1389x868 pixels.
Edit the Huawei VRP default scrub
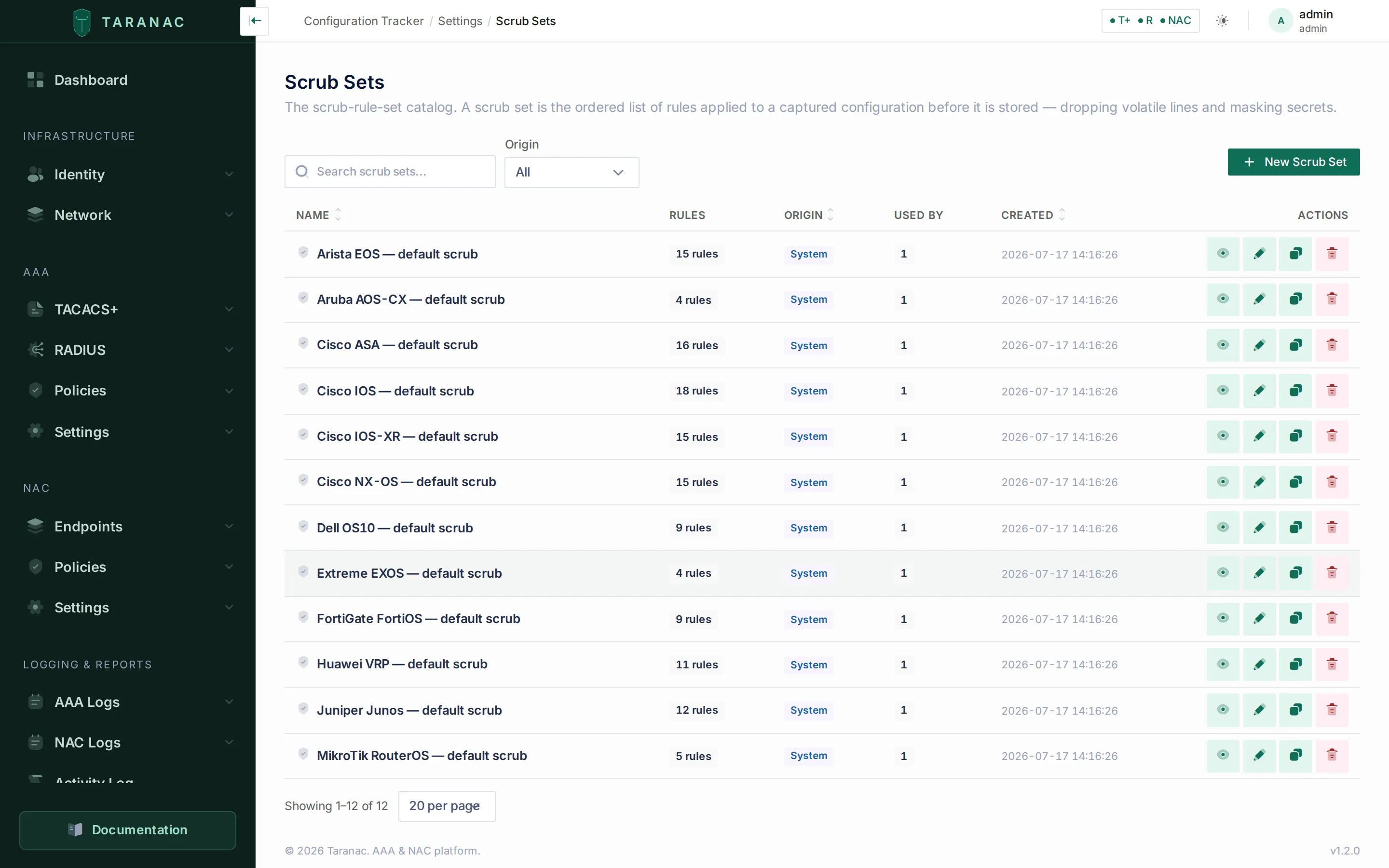pyautogui.click(x=1259, y=664)
